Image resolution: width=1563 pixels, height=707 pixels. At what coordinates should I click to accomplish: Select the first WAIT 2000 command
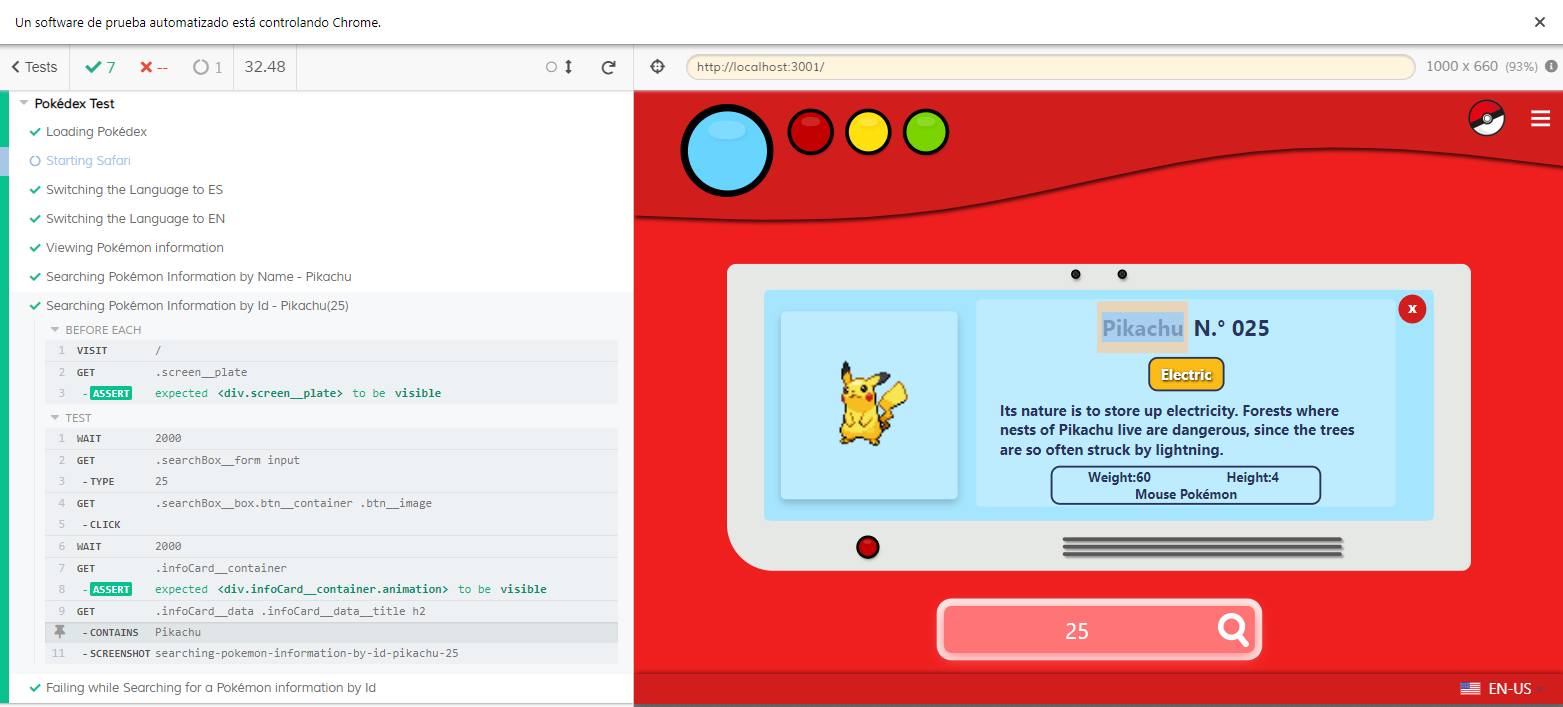(x=331, y=439)
